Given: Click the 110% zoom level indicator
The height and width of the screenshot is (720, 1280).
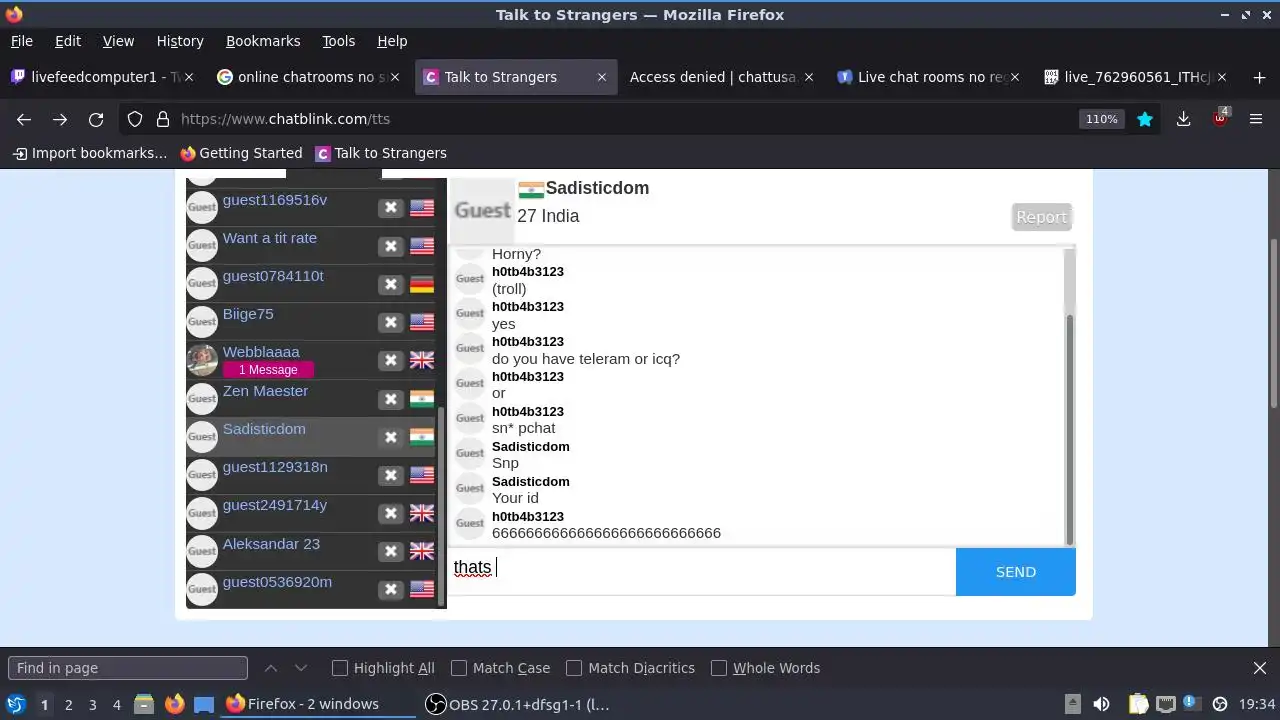Looking at the screenshot, I should (x=1101, y=119).
